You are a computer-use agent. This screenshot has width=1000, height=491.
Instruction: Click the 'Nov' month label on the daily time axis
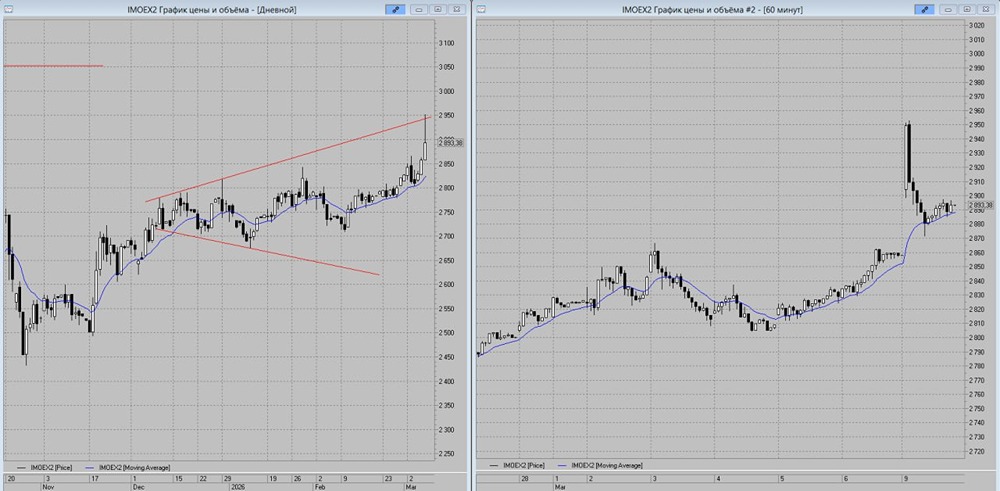tap(49, 486)
